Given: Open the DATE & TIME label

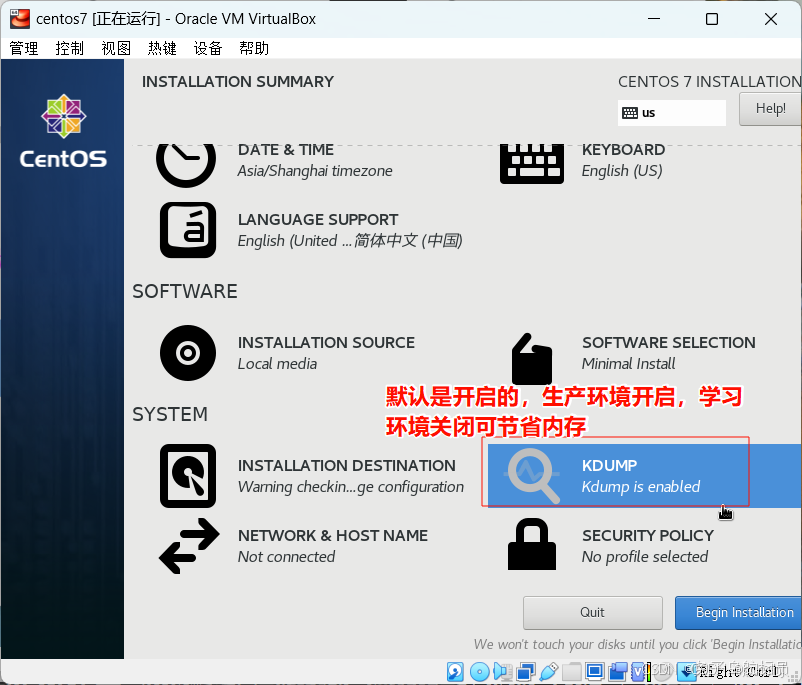Looking at the screenshot, I should pyautogui.click(x=285, y=149).
